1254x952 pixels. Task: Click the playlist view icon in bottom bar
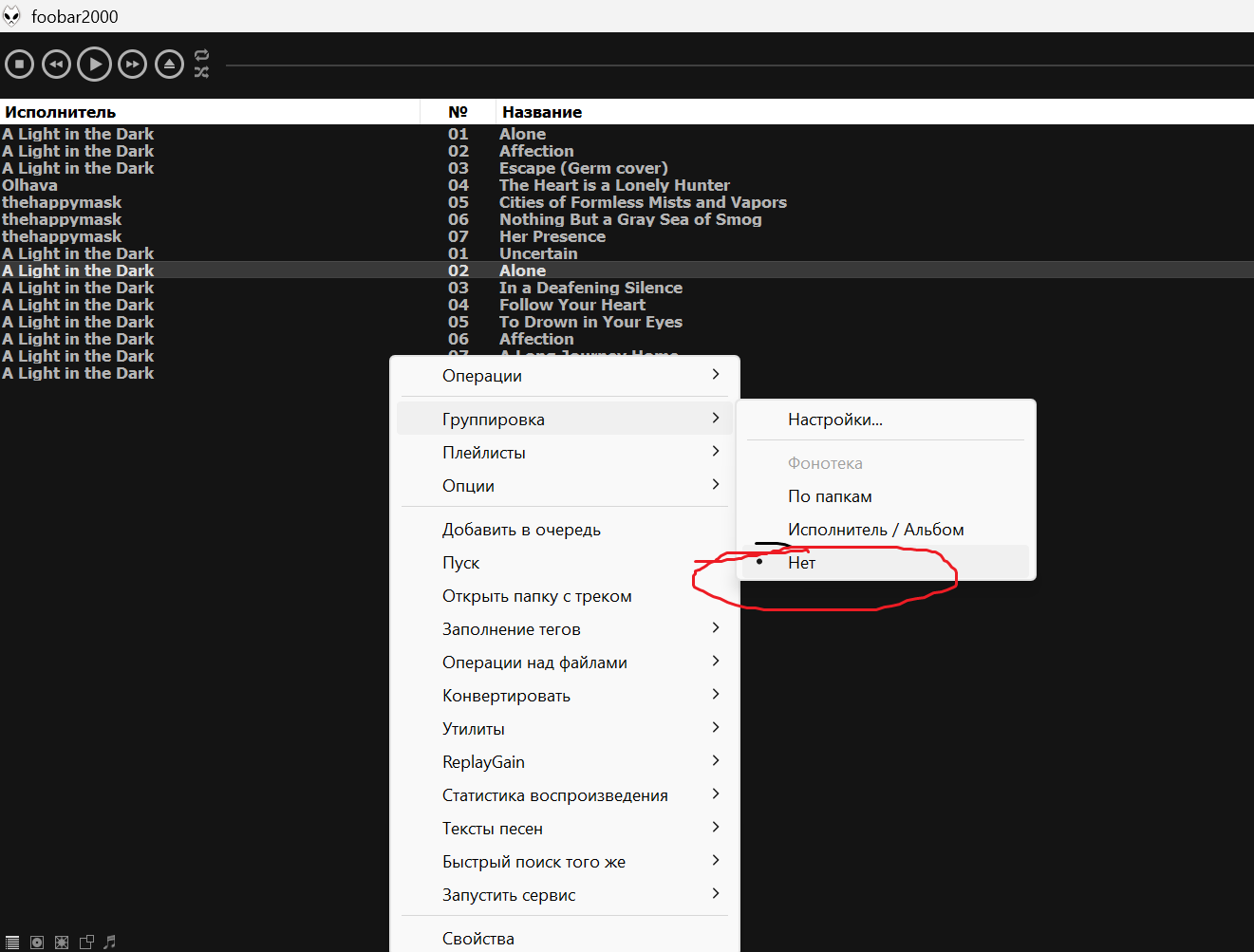pyautogui.click(x=12, y=943)
